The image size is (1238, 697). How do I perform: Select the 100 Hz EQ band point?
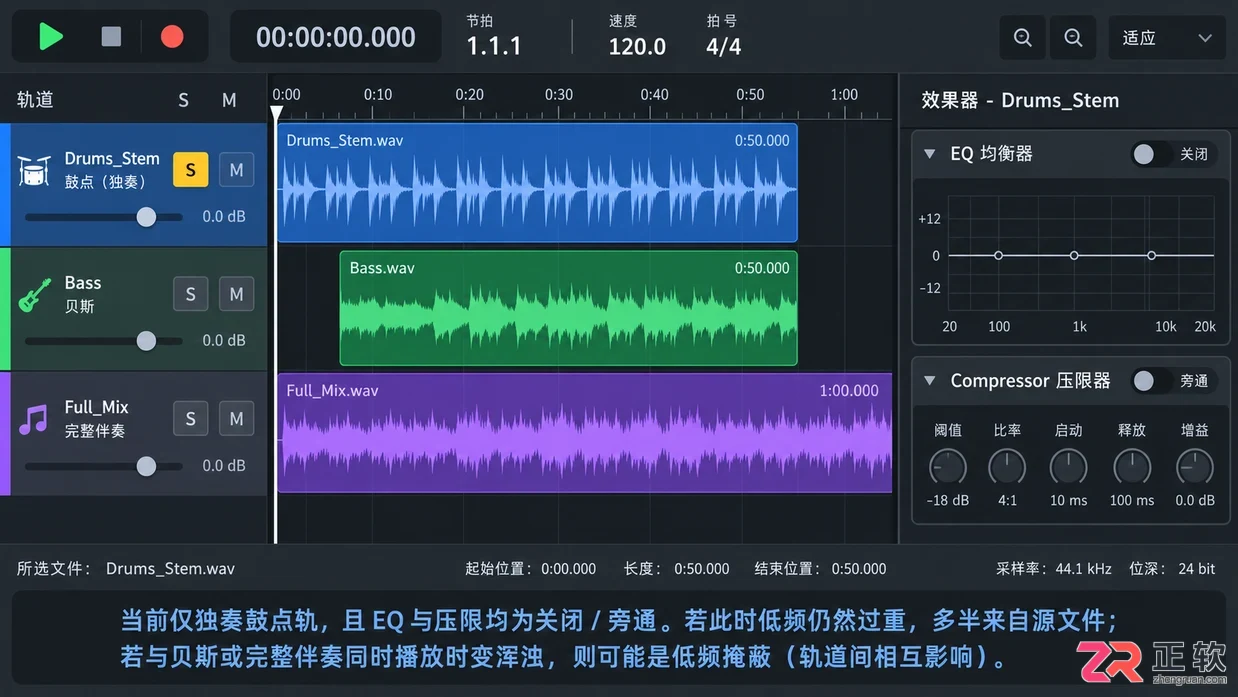tap(998, 256)
